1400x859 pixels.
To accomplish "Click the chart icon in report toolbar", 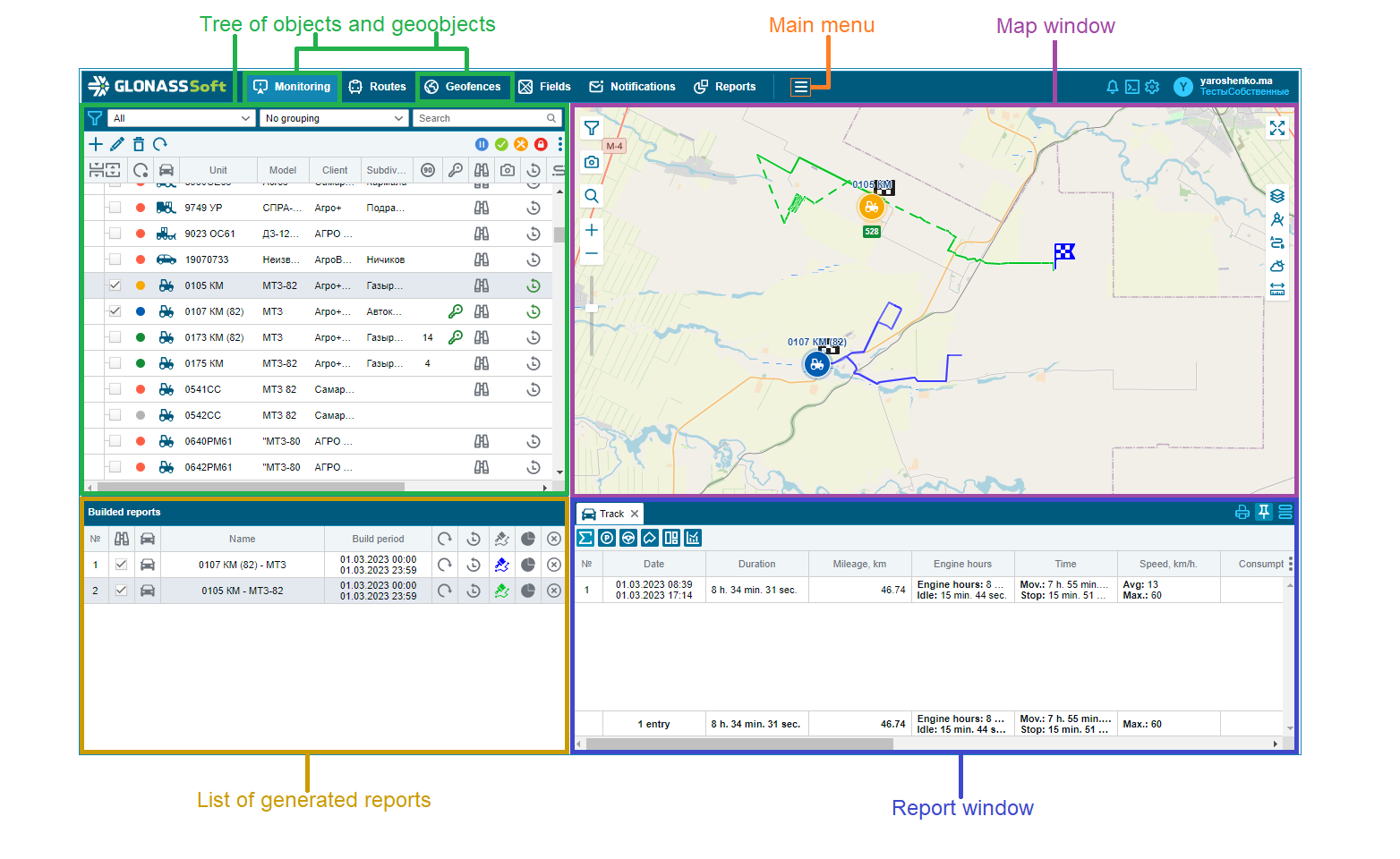I will tap(693, 538).
